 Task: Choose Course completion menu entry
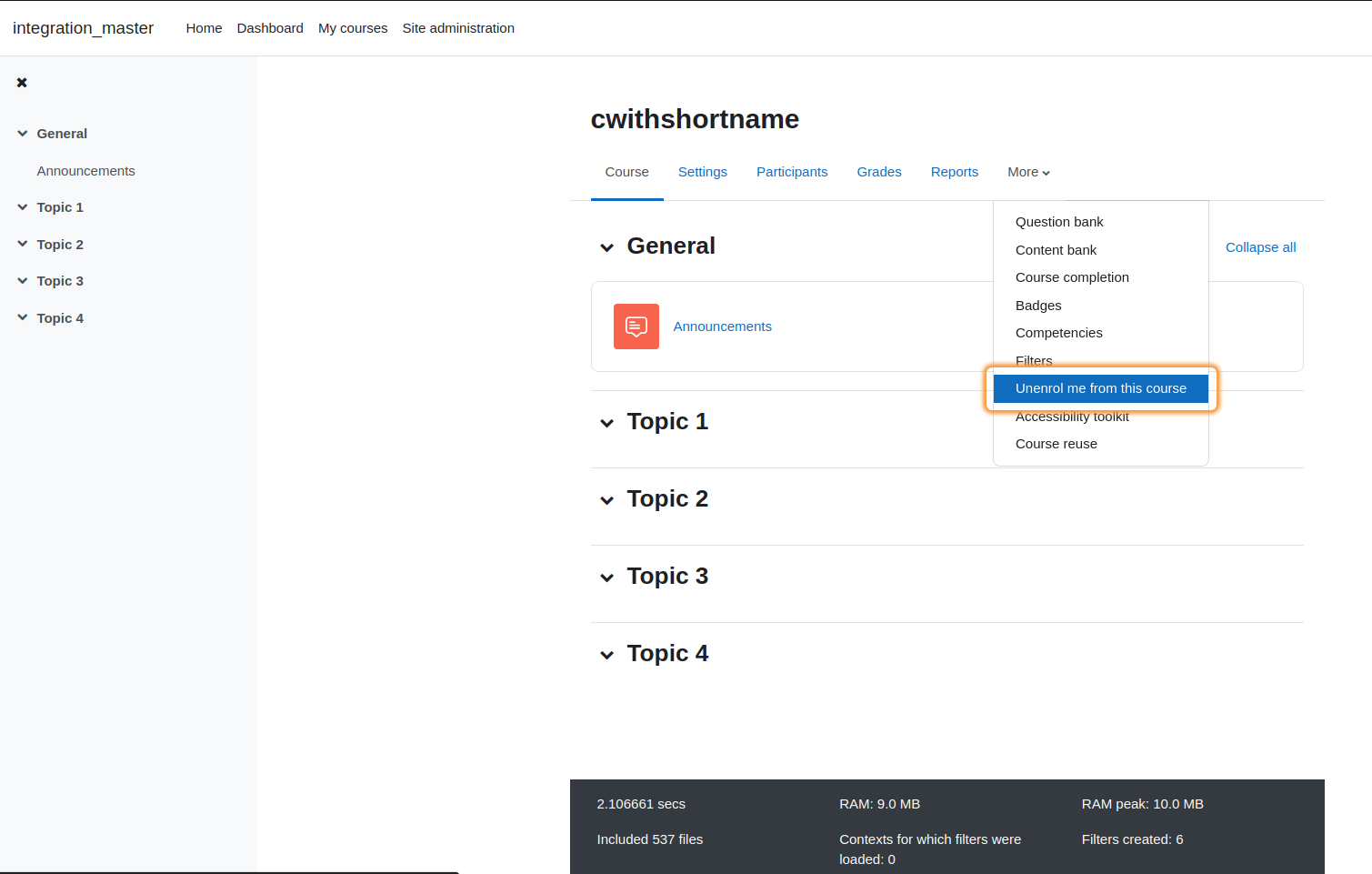point(1101,277)
